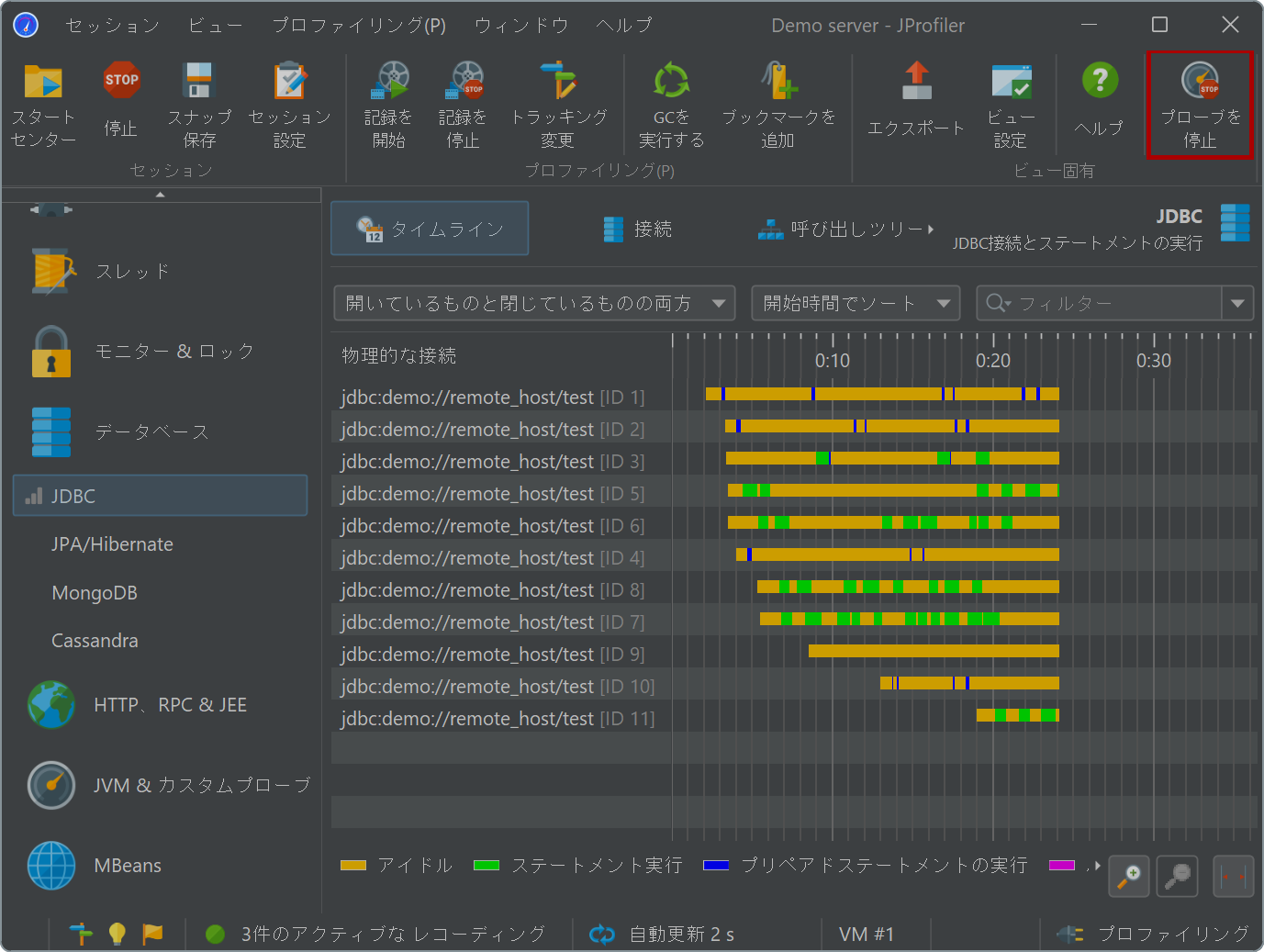
Task: Select connection row with ID 9
Action: pyautogui.click(x=794, y=654)
